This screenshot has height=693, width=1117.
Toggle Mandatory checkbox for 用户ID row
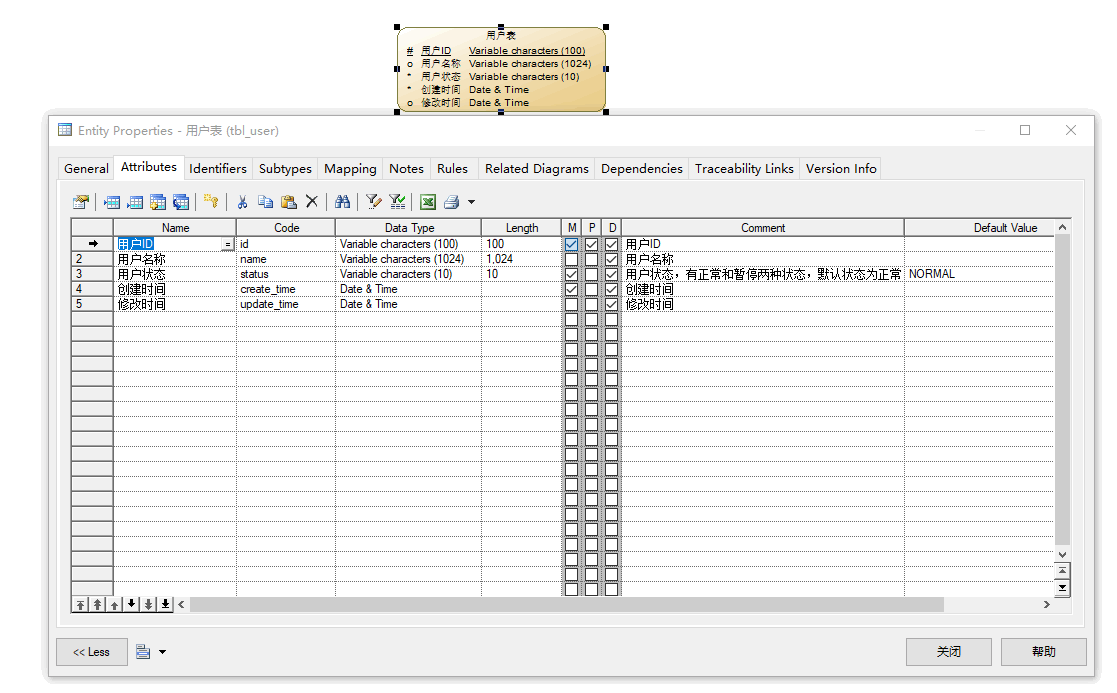tap(571, 244)
